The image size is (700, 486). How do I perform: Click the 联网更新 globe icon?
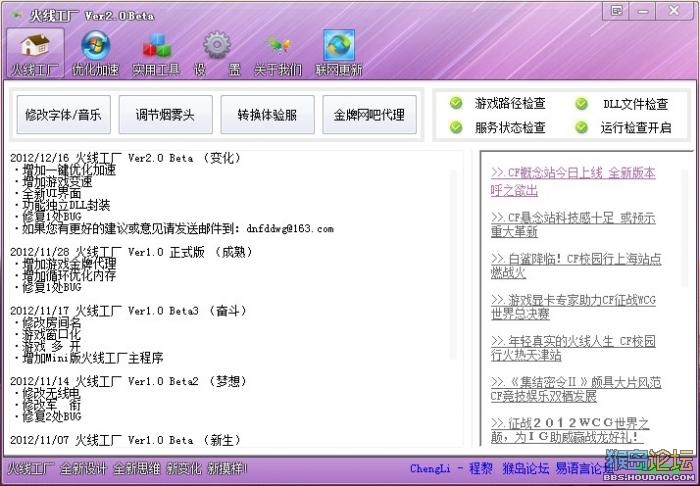tap(339, 45)
